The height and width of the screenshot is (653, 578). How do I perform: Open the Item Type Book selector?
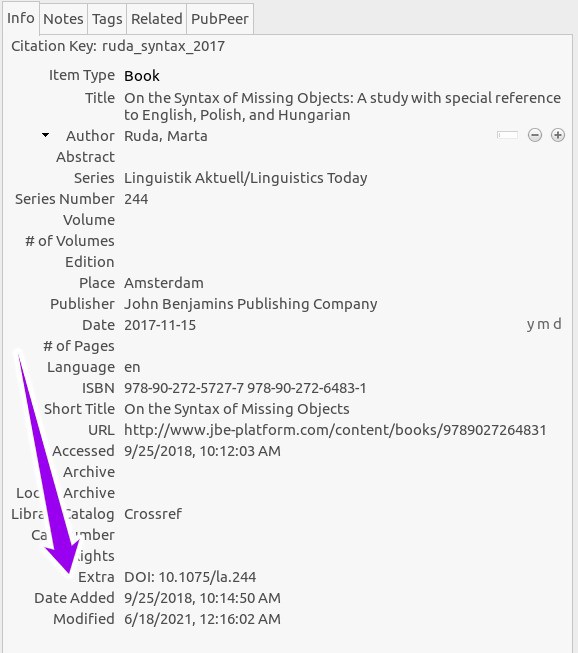tap(142, 76)
